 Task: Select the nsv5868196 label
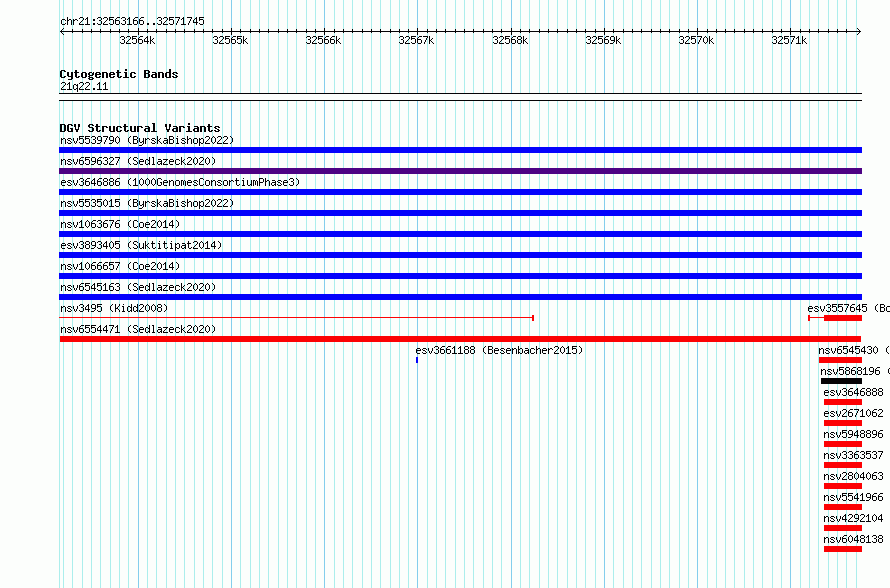pyautogui.click(x=855, y=371)
